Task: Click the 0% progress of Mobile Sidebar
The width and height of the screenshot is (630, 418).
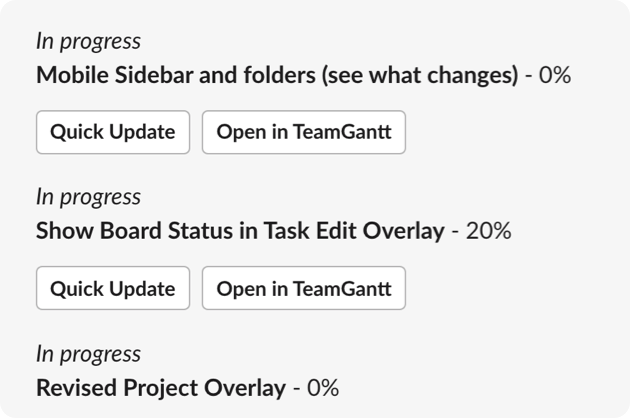Action: [554, 75]
